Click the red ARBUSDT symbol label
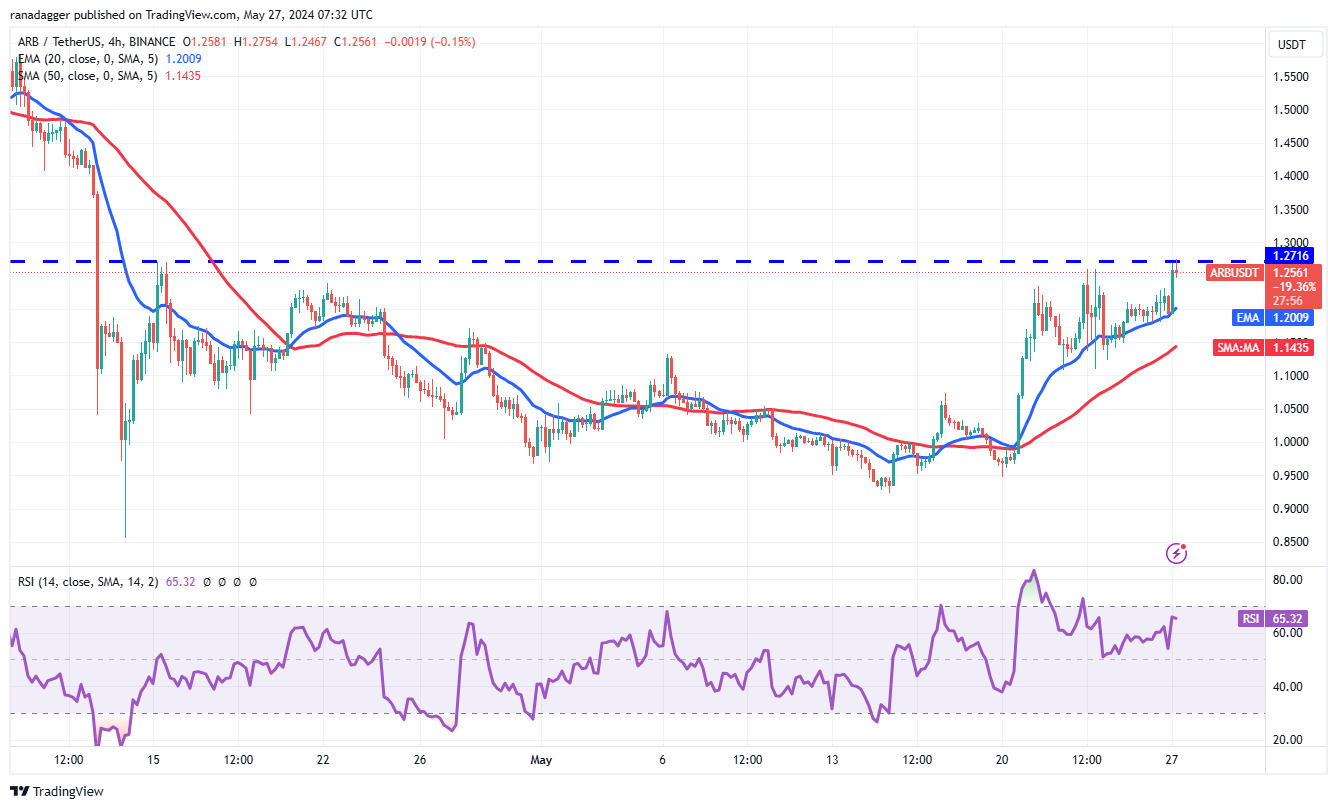 click(1236, 272)
